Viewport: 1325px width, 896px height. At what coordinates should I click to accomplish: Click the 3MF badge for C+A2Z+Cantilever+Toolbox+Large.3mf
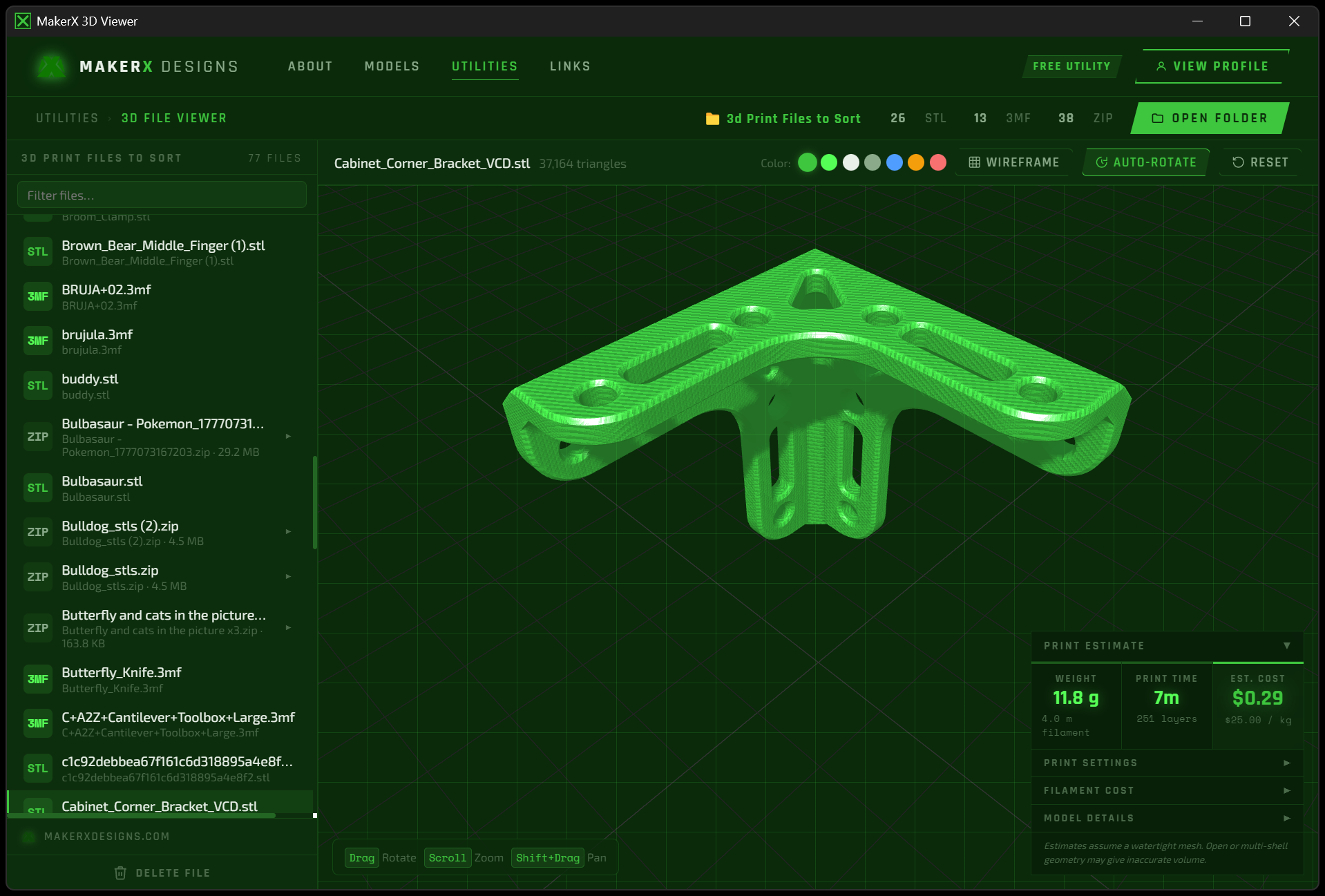[x=38, y=723]
